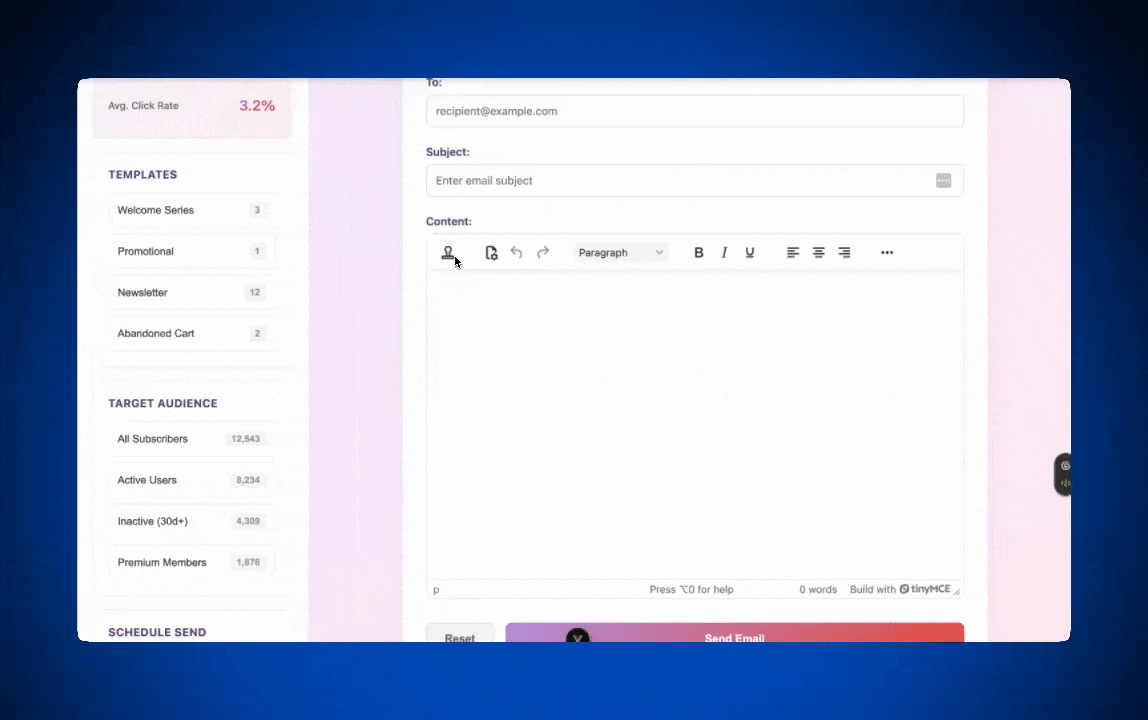This screenshot has width=1148, height=720.
Task: Click the icon inside the Subject field
Action: (x=944, y=180)
